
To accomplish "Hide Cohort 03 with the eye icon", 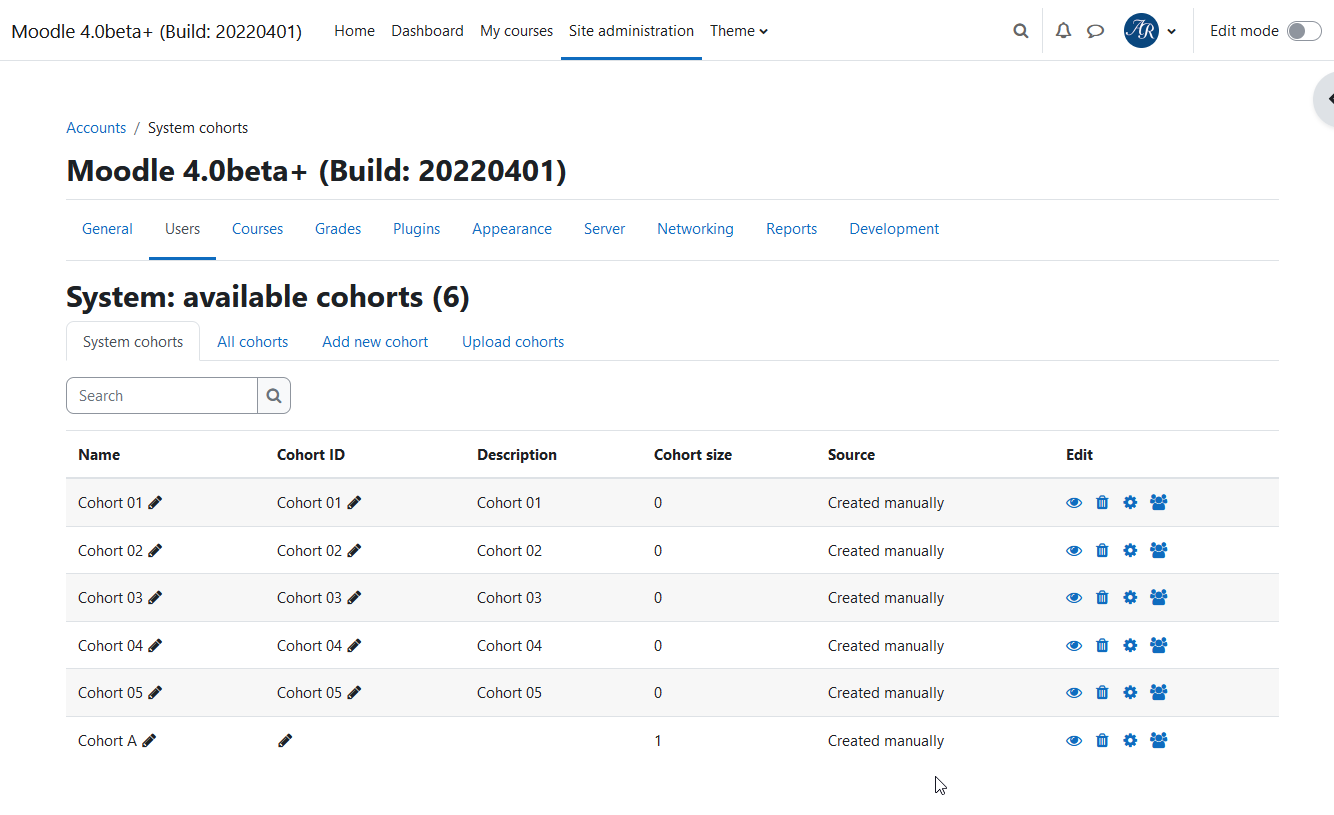I will (1074, 598).
